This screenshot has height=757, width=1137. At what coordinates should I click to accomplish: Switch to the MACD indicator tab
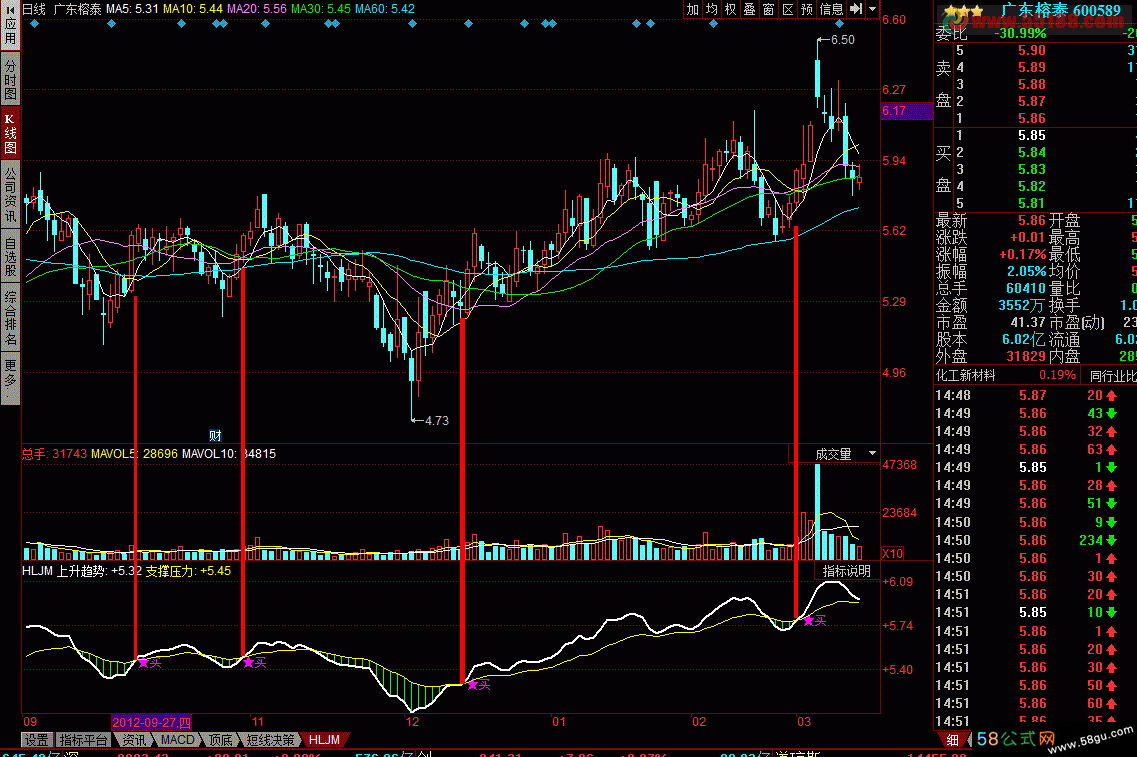point(178,740)
